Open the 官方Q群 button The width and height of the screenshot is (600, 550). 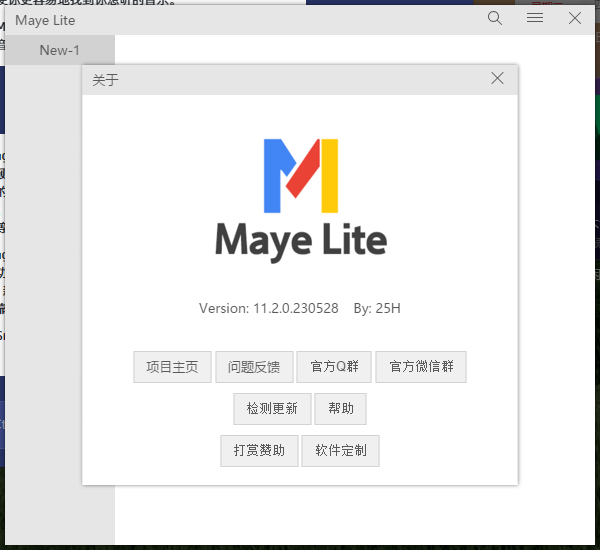click(334, 367)
